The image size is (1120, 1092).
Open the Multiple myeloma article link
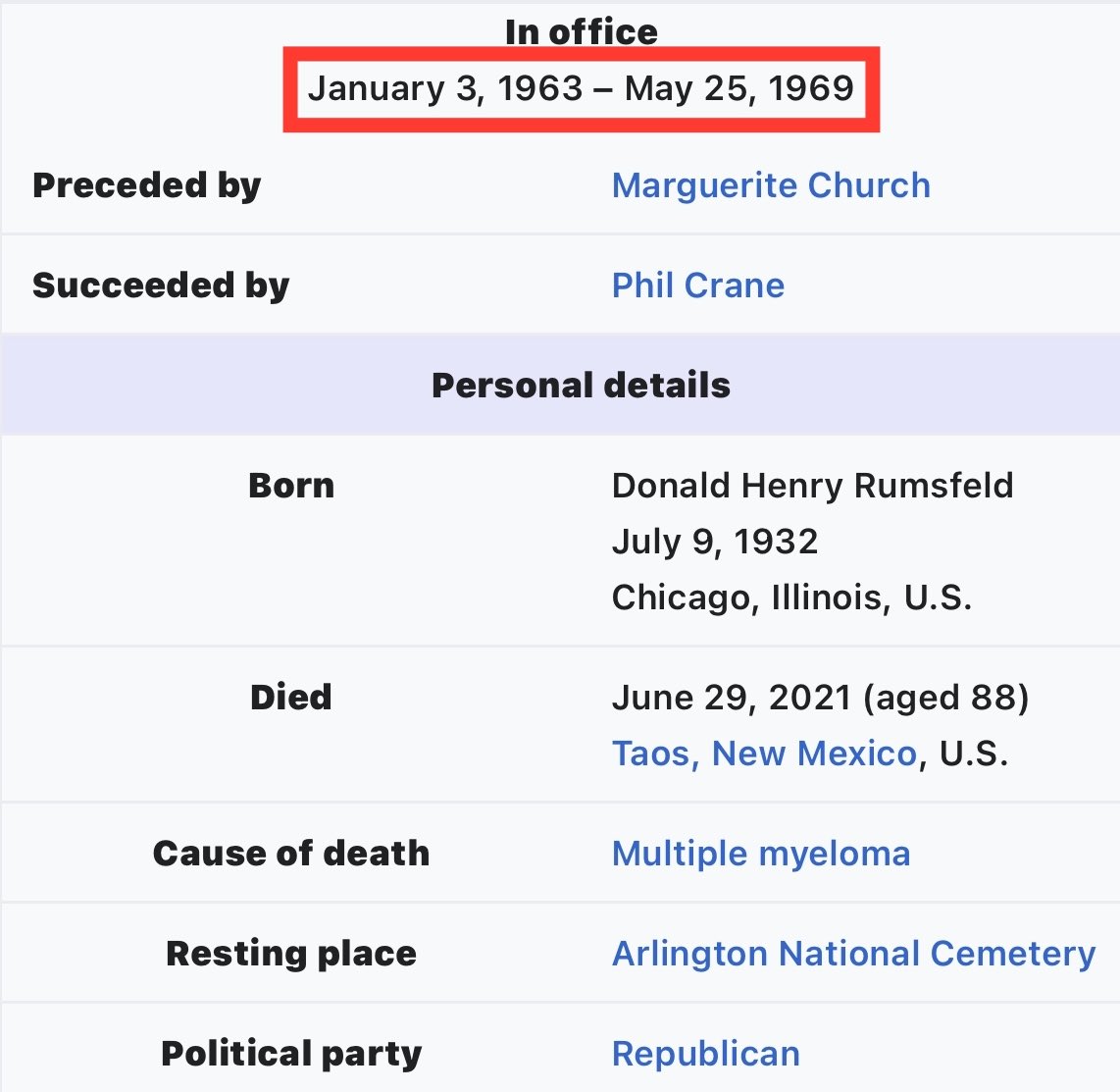[x=760, y=854]
